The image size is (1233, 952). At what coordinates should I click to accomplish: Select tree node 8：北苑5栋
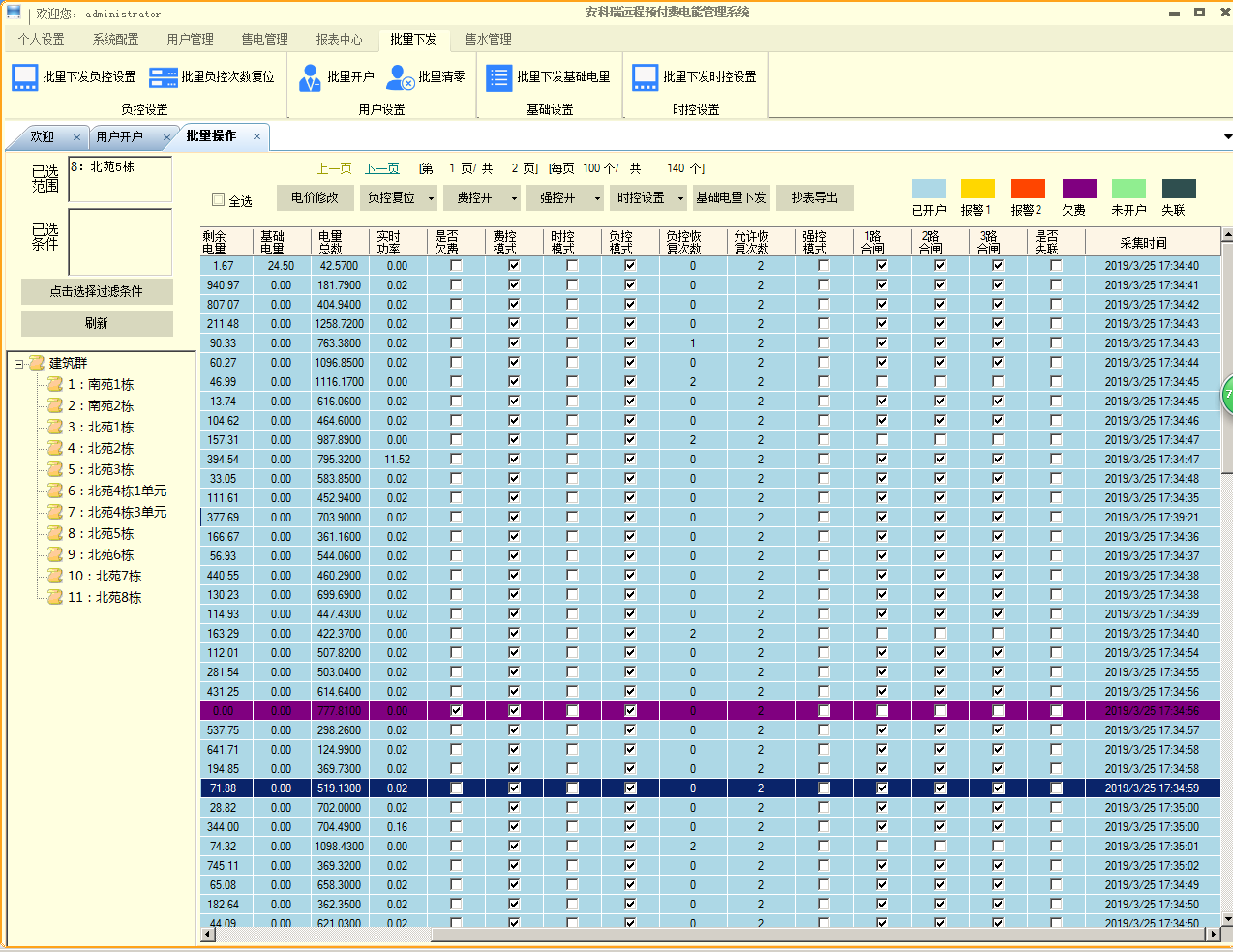101,533
